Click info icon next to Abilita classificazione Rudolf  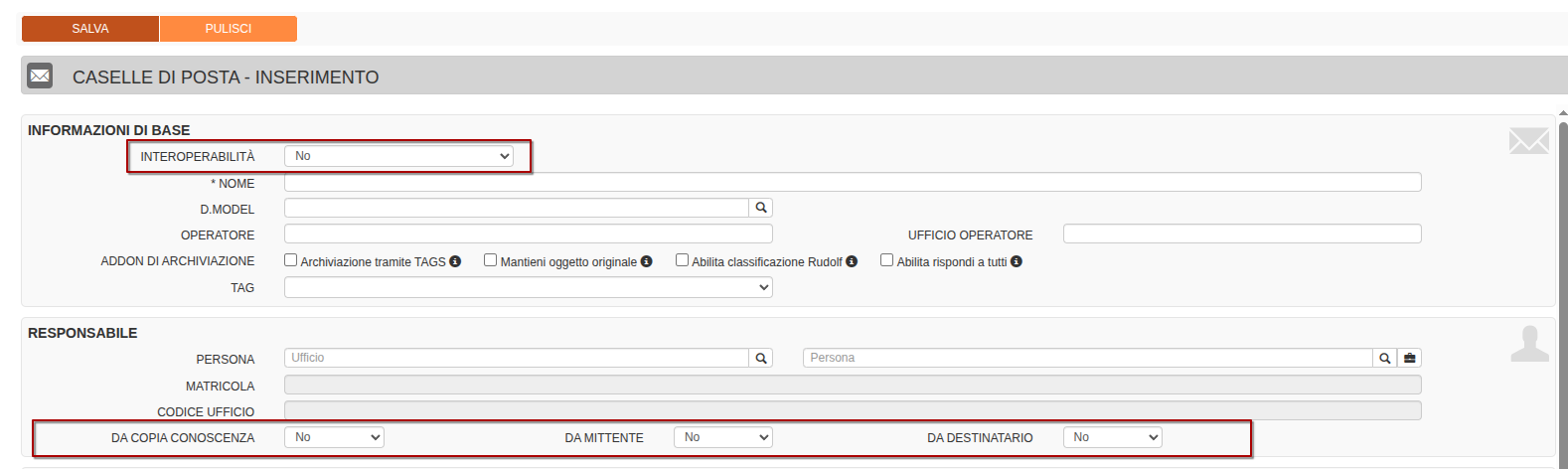tap(852, 261)
